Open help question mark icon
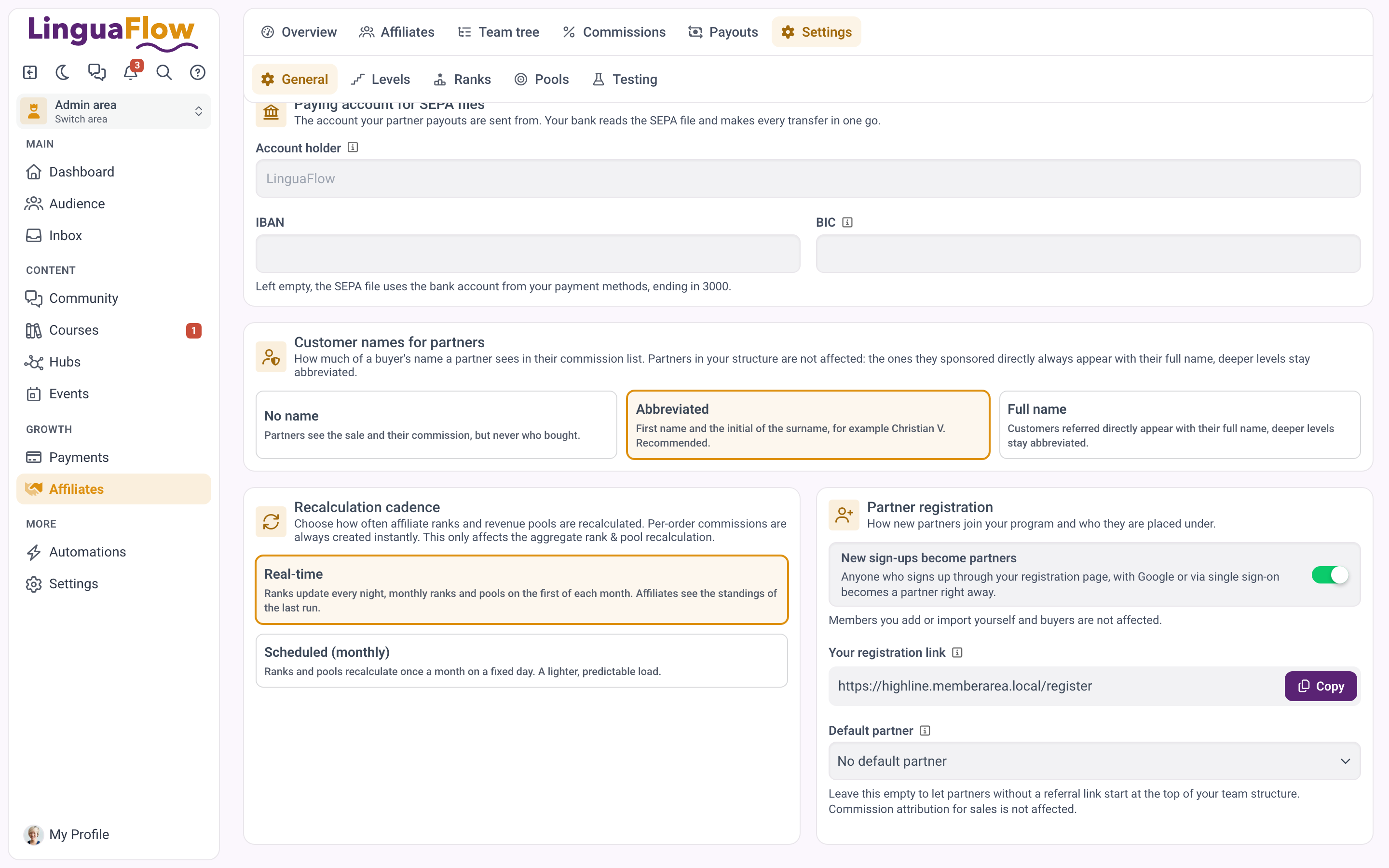The height and width of the screenshot is (868, 1389). (198, 72)
